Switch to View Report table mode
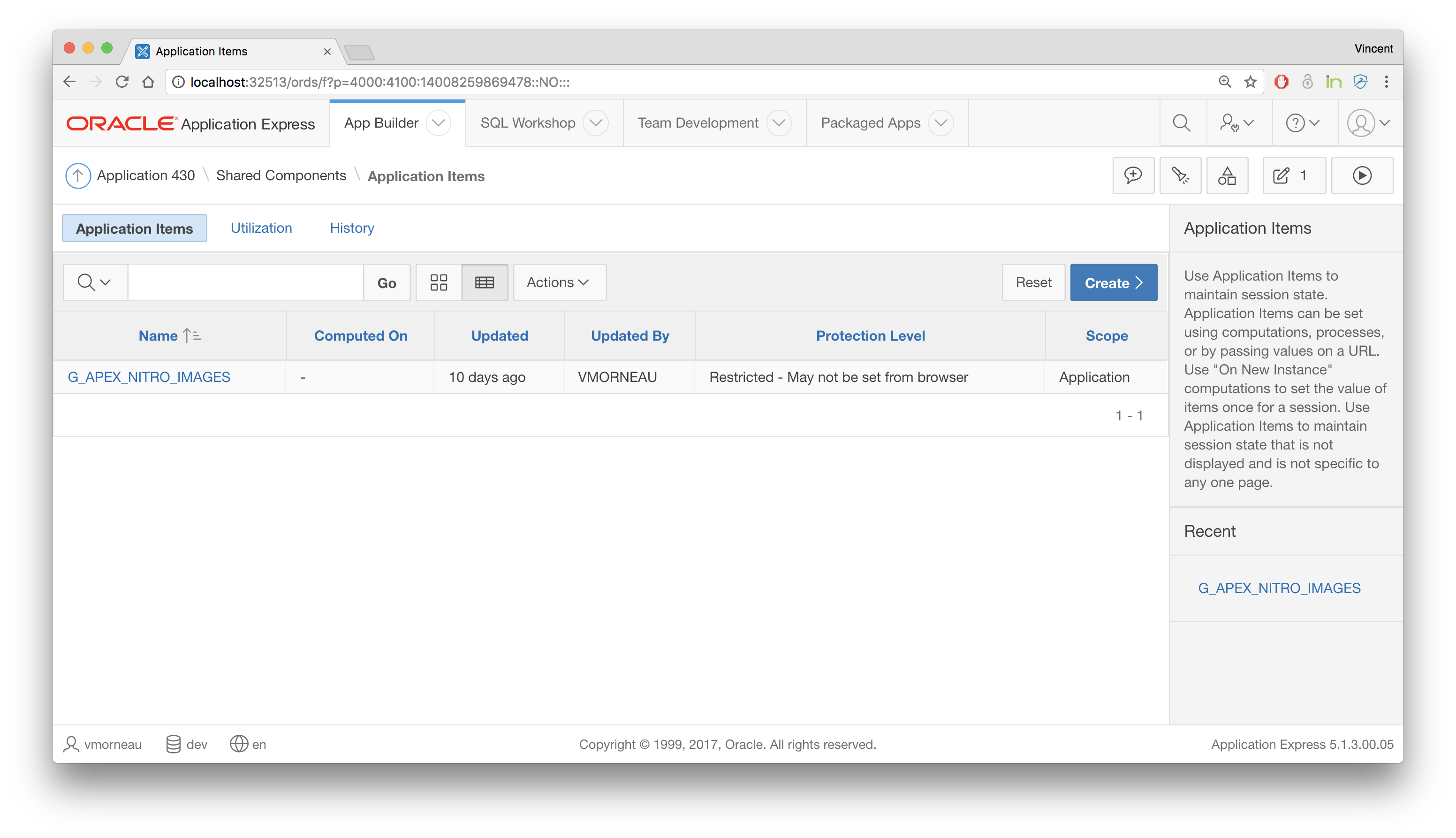1456x838 pixels. 485,282
